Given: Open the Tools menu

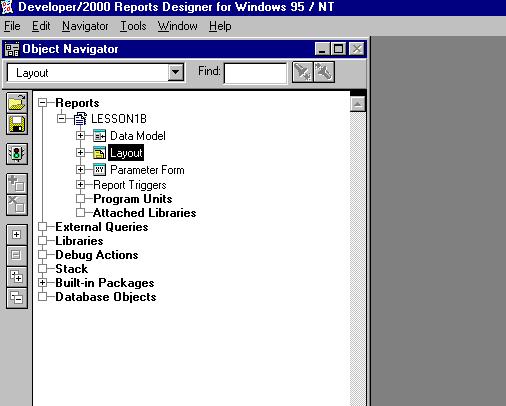Looking at the screenshot, I should [133, 26].
